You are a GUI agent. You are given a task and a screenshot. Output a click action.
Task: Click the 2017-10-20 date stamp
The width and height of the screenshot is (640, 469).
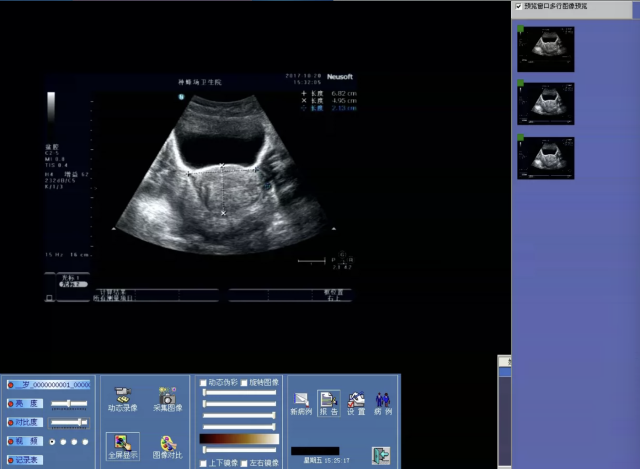click(303, 76)
